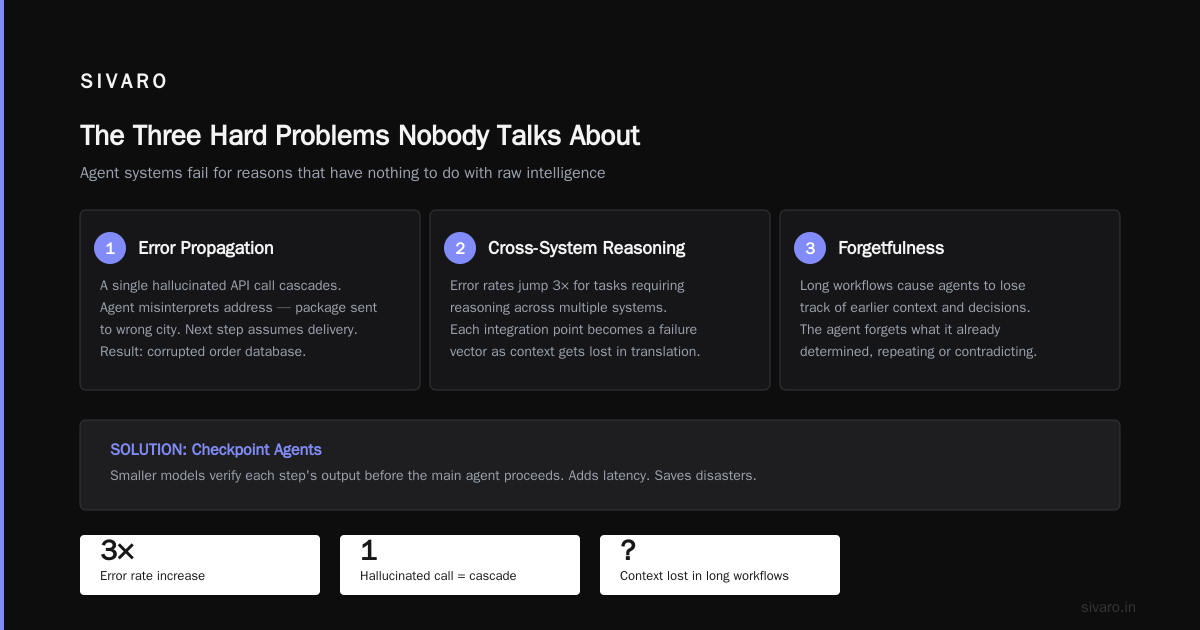Viewport: 1200px width, 630px height.
Task: Click 'SOLUTION: Checkpoint Agents' heading
Action: [x=216, y=450]
